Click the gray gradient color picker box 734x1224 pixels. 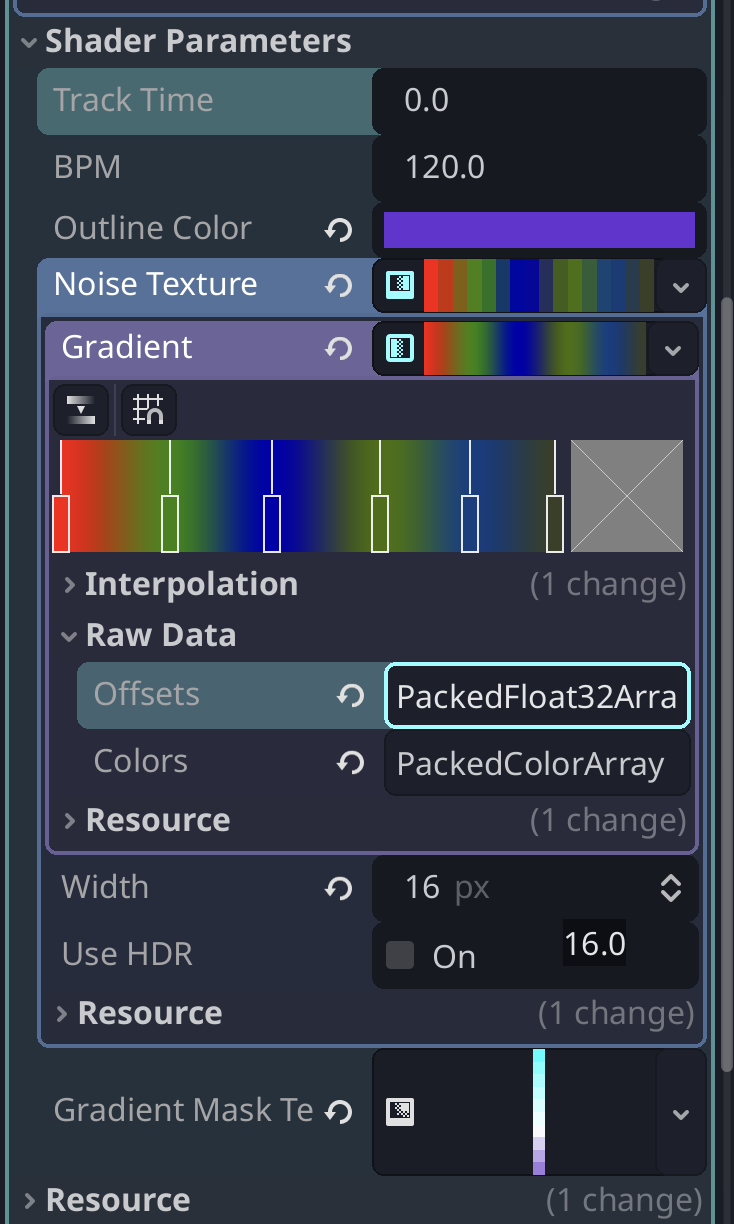tap(627, 496)
